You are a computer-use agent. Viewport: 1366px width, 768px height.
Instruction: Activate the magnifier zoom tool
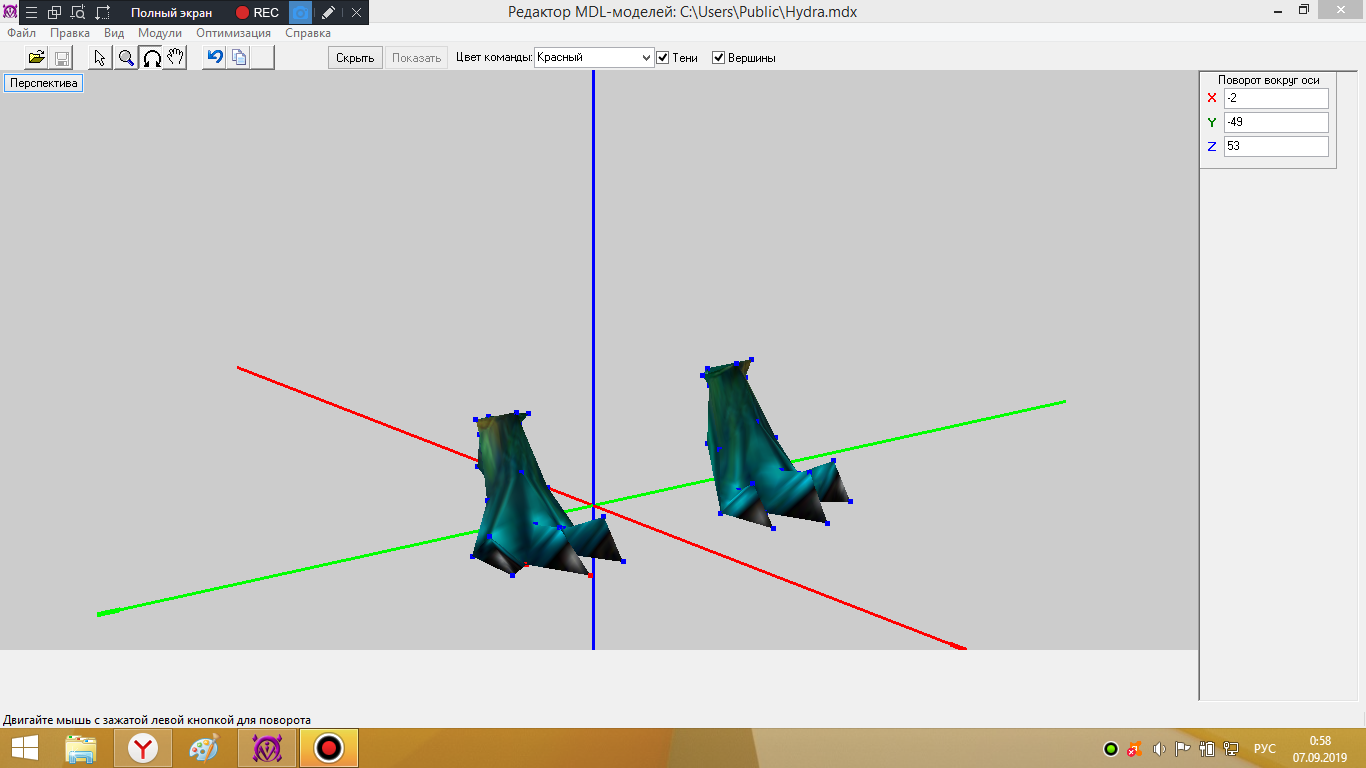click(x=126, y=58)
